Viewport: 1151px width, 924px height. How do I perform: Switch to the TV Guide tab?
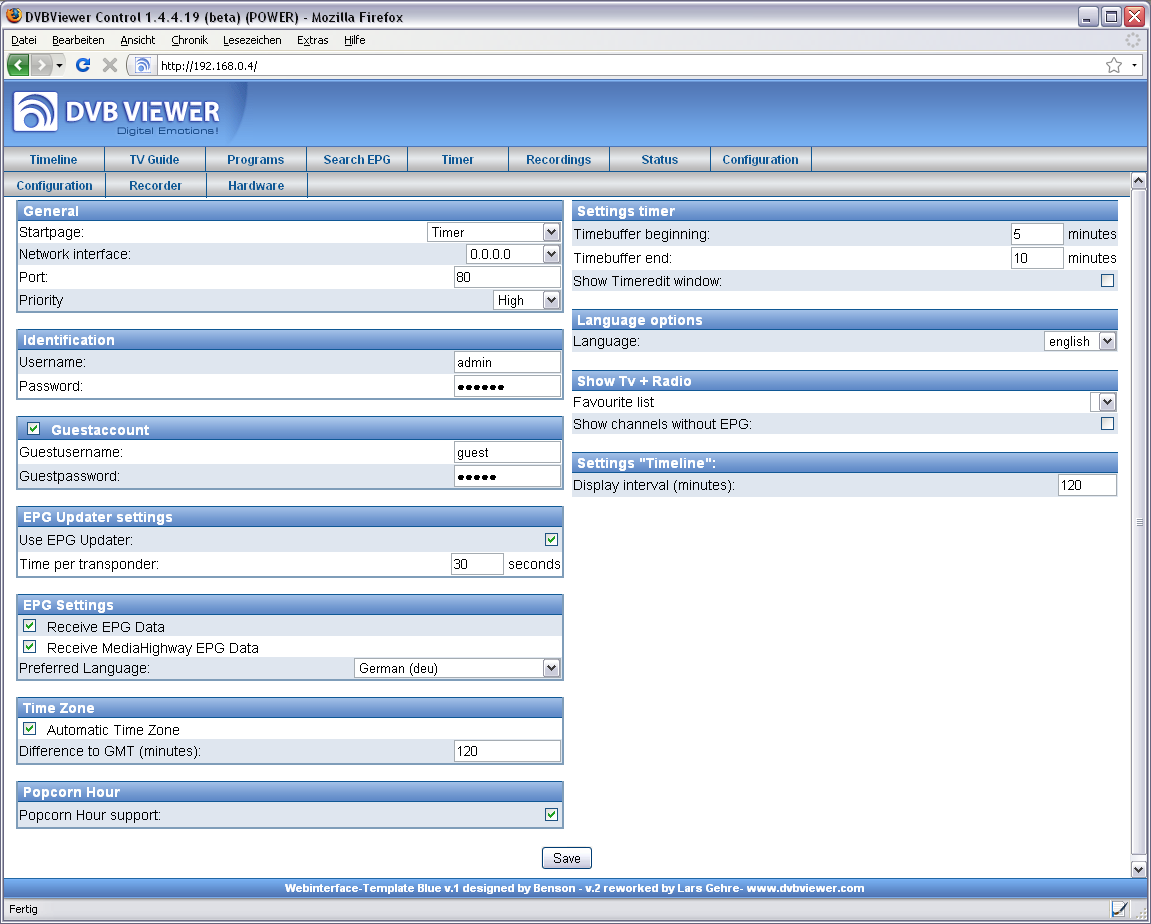155,159
